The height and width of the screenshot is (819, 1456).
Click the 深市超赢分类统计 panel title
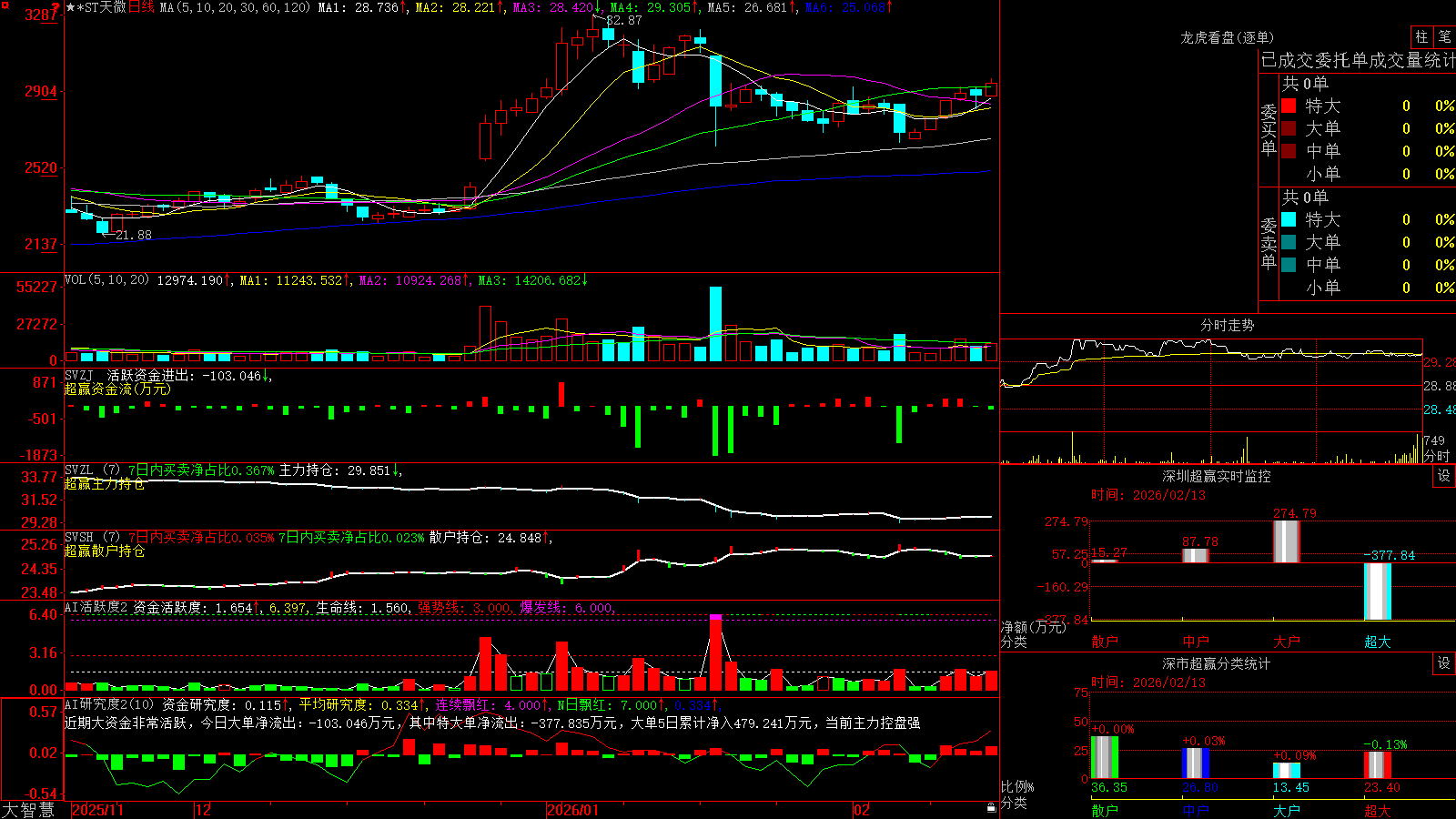click(1217, 663)
